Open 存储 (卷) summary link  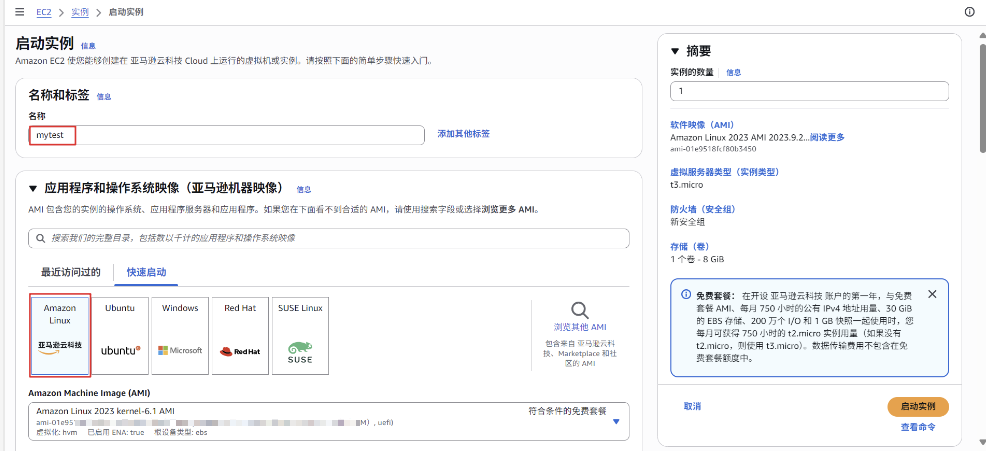689,246
